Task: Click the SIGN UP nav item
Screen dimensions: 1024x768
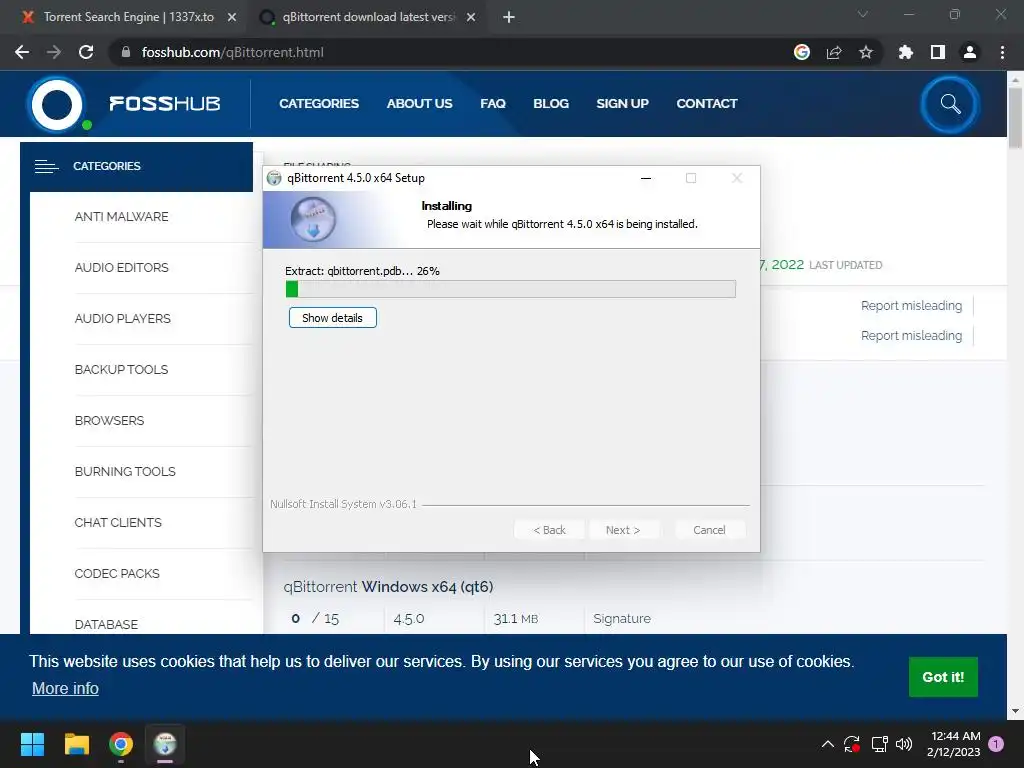Action: tap(622, 104)
